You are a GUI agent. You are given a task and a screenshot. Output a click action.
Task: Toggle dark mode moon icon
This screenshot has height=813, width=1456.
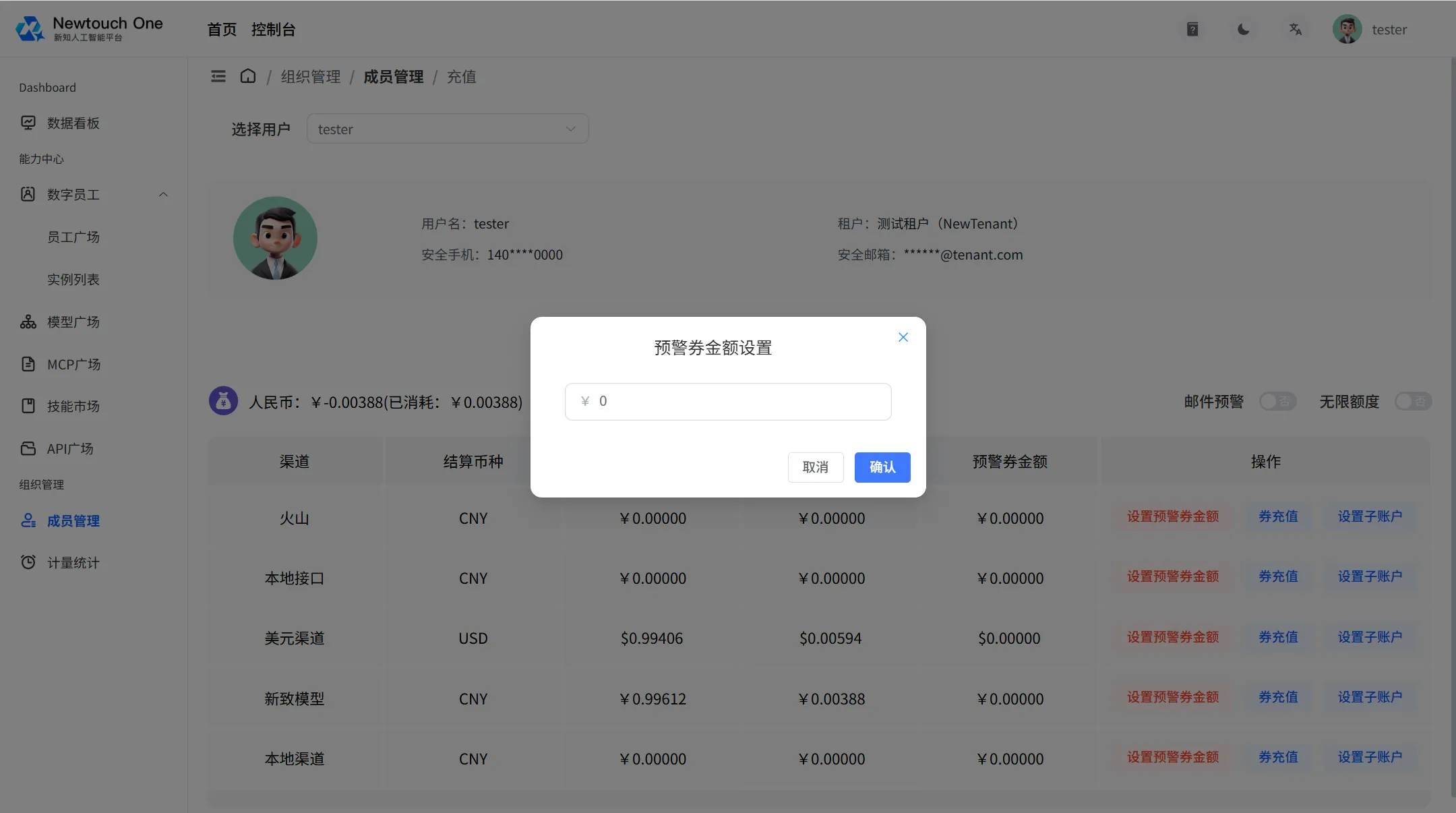1244,29
